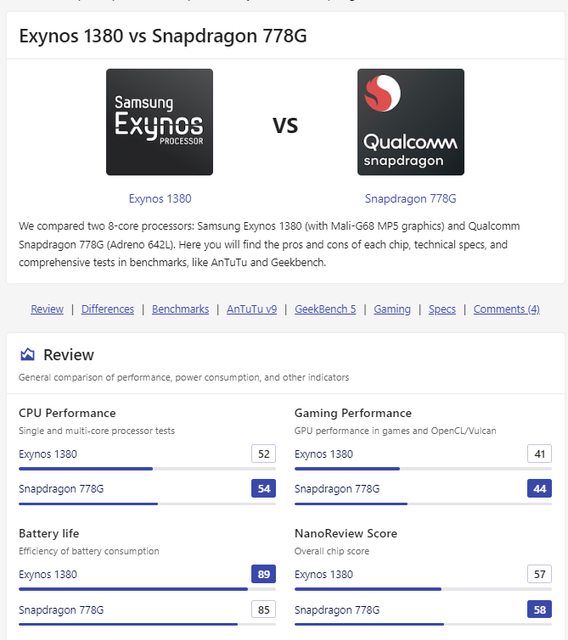Click the Samsung Exynos processor logo image

tap(160, 122)
